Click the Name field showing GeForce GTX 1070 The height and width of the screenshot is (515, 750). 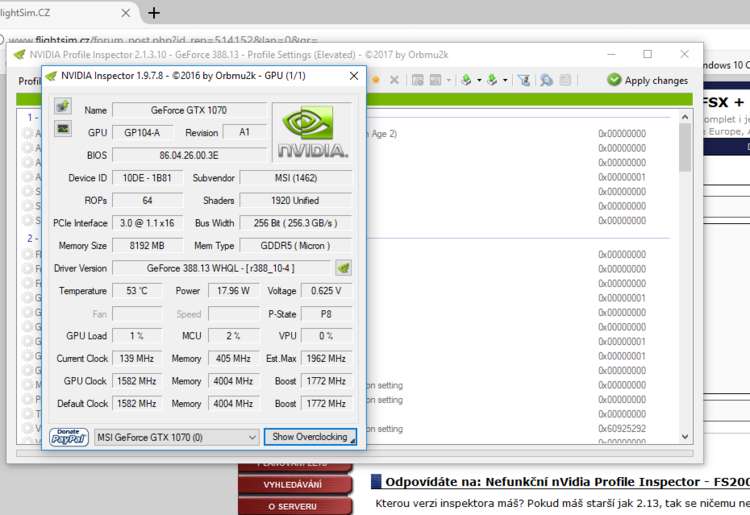coord(188,110)
